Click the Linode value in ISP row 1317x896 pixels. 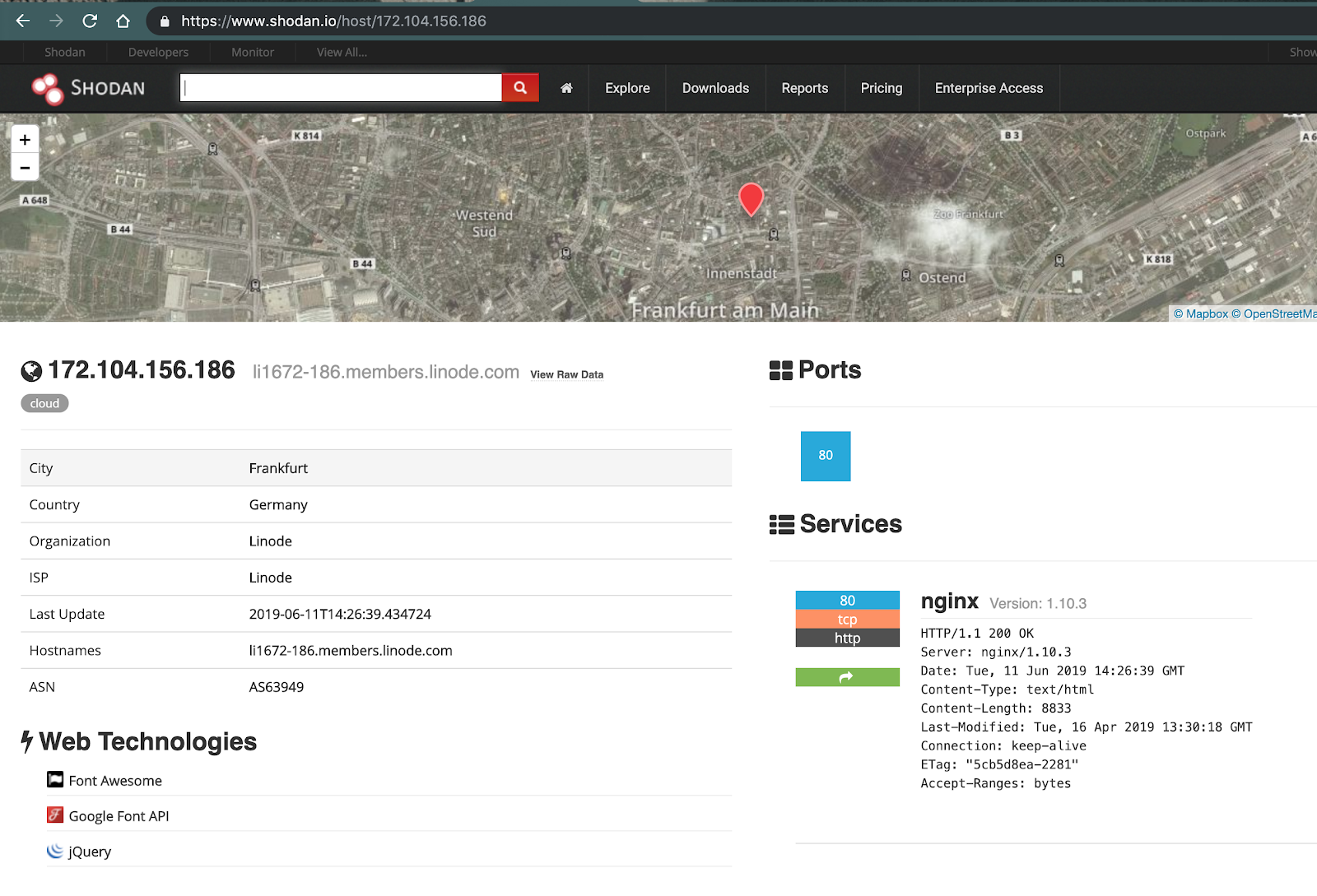coord(271,578)
